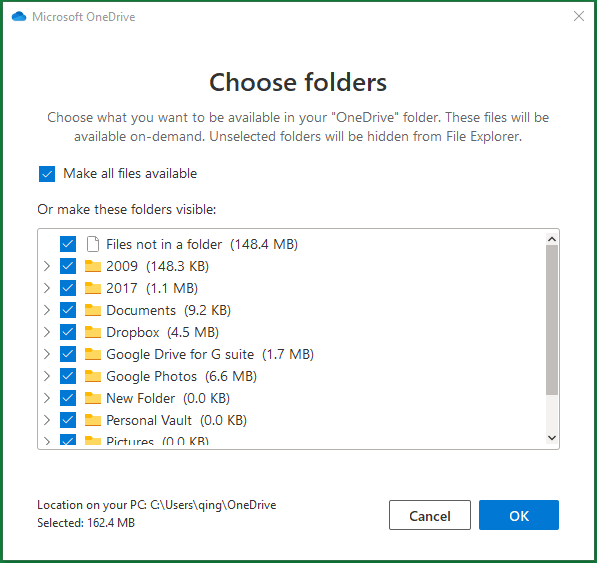Select the 'Dropbox (4.5 MB)' row label
The height and width of the screenshot is (563, 597).
coord(163,332)
